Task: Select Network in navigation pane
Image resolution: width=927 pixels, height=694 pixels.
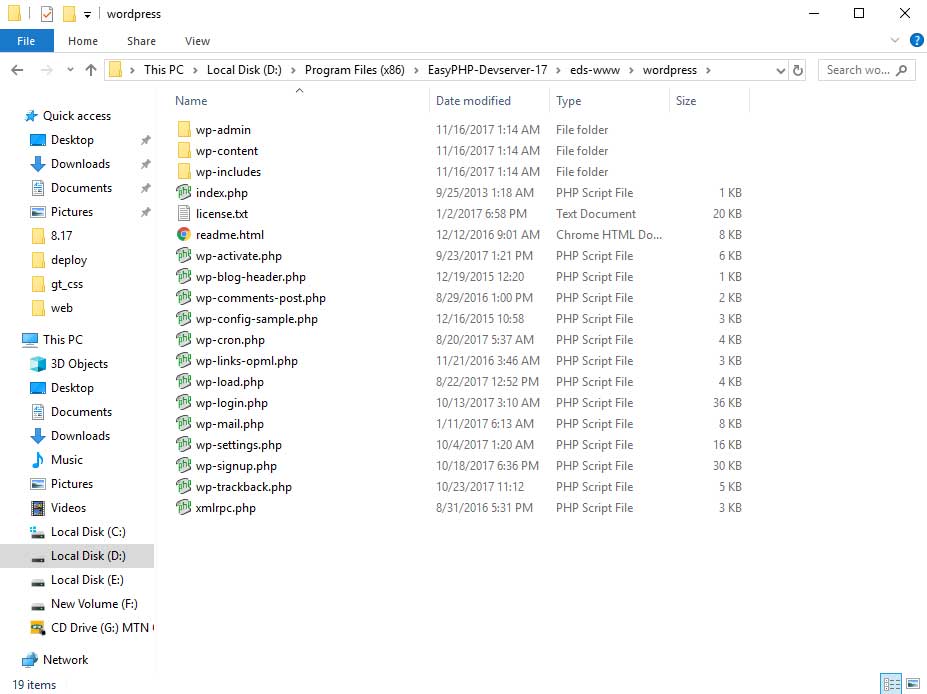Action: click(65, 660)
